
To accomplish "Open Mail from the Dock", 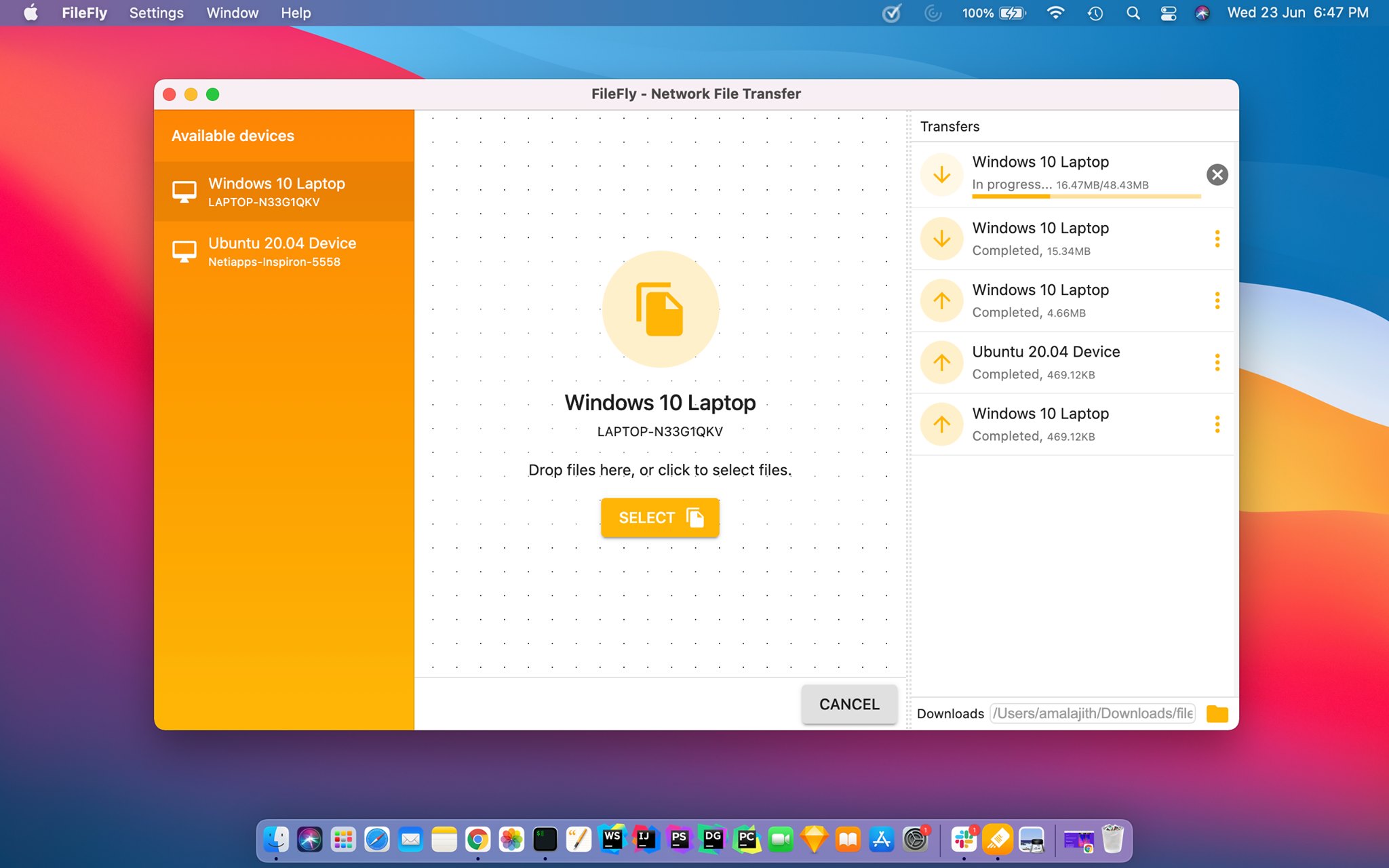I will (x=410, y=840).
